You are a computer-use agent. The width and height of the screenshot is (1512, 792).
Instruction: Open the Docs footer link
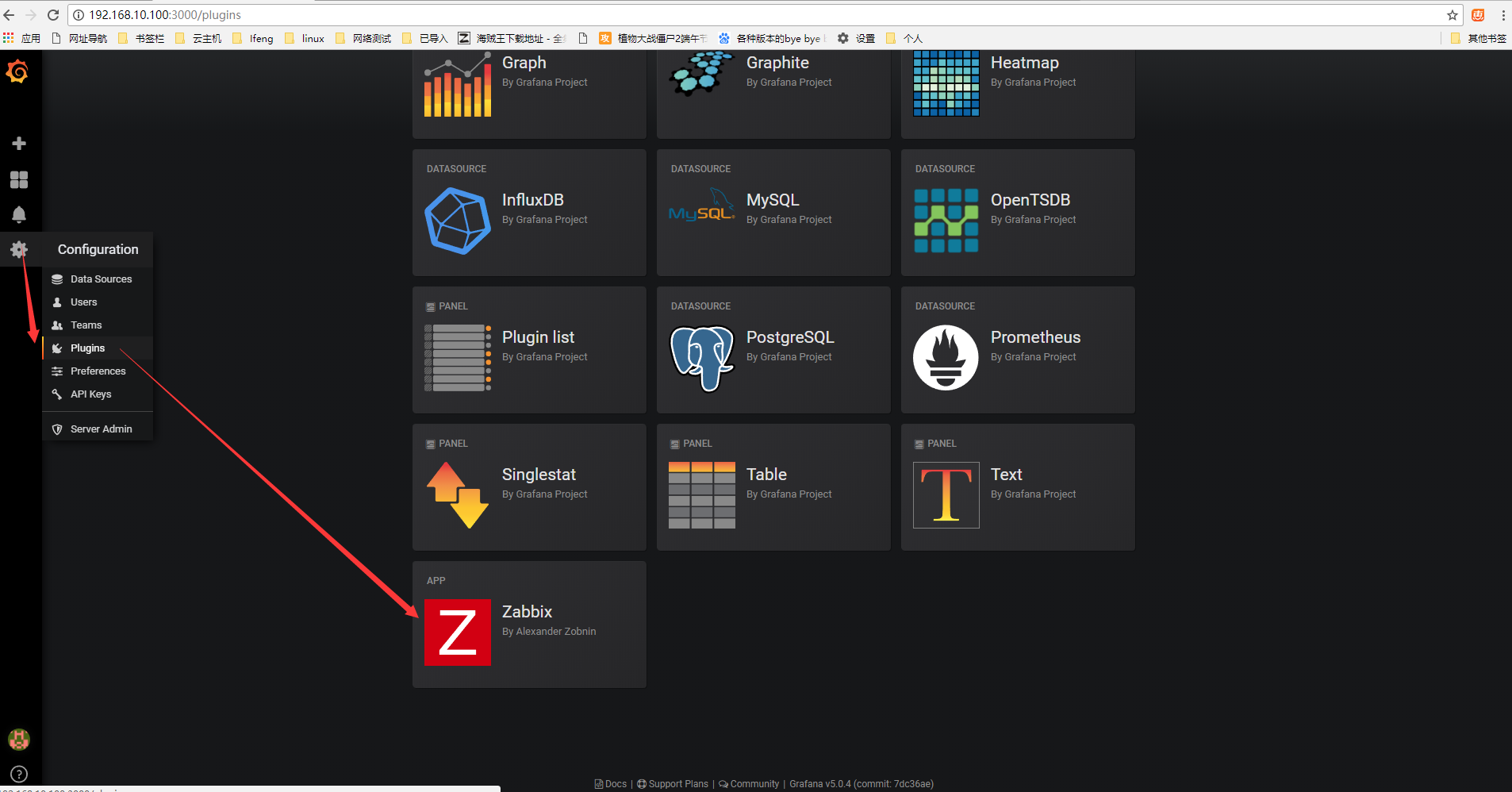611,784
